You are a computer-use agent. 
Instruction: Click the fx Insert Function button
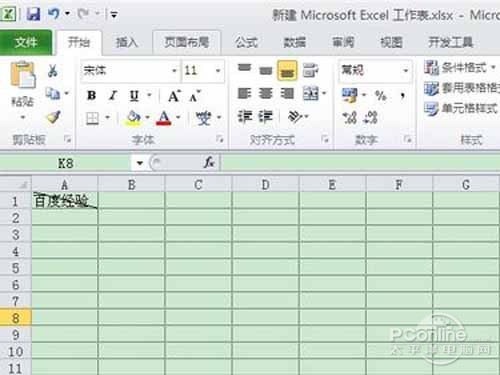209,163
